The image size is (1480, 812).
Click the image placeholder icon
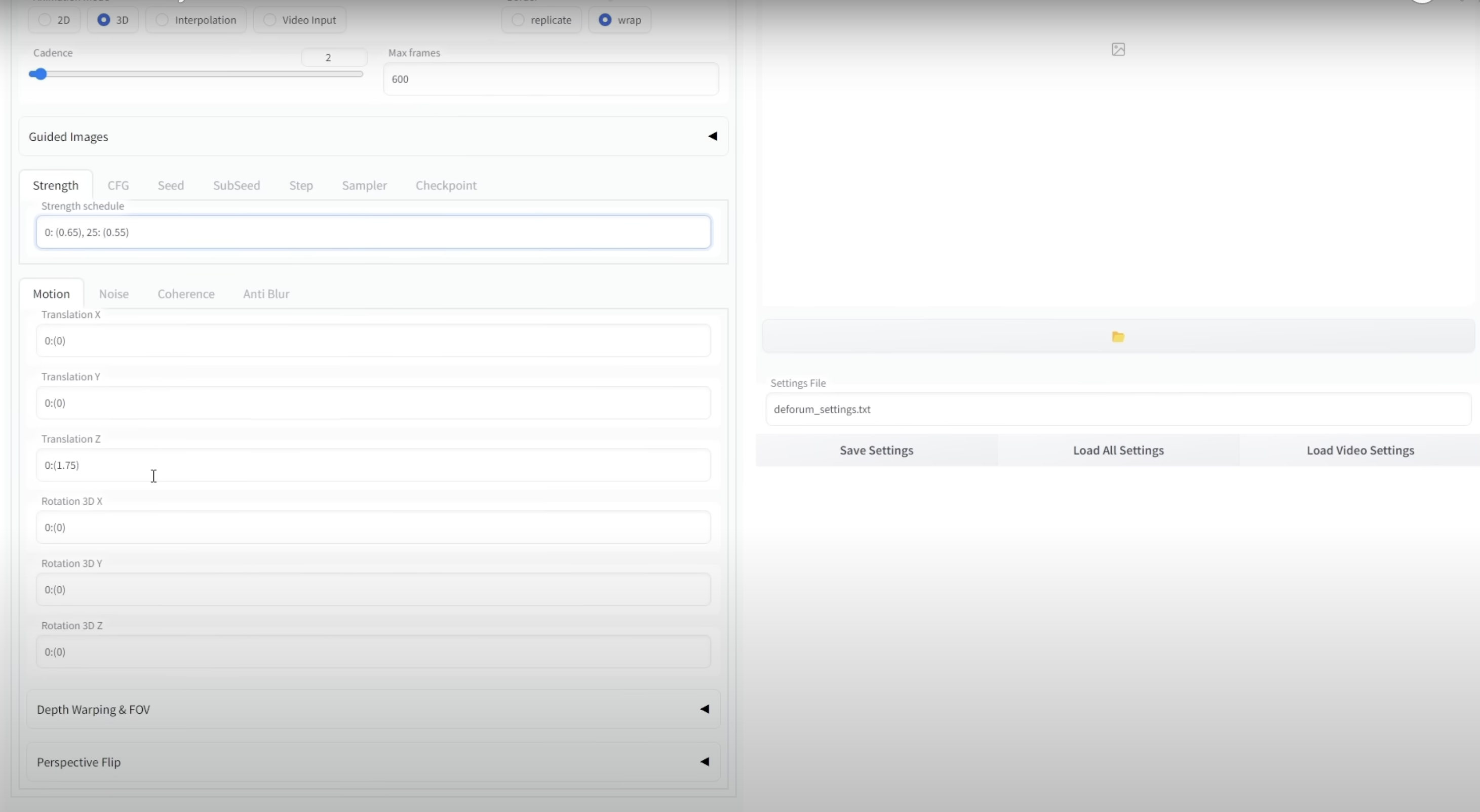point(1117,50)
